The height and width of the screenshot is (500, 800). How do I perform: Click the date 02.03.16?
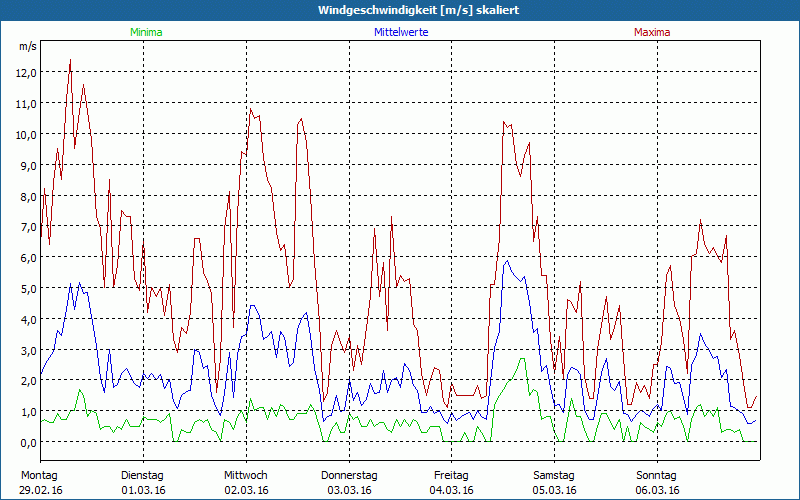tap(246, 490)
